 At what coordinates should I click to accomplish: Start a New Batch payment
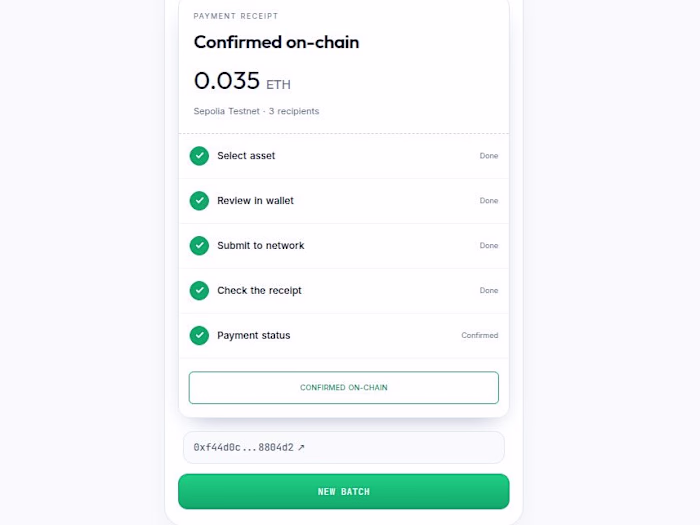[x=344, y=492]
